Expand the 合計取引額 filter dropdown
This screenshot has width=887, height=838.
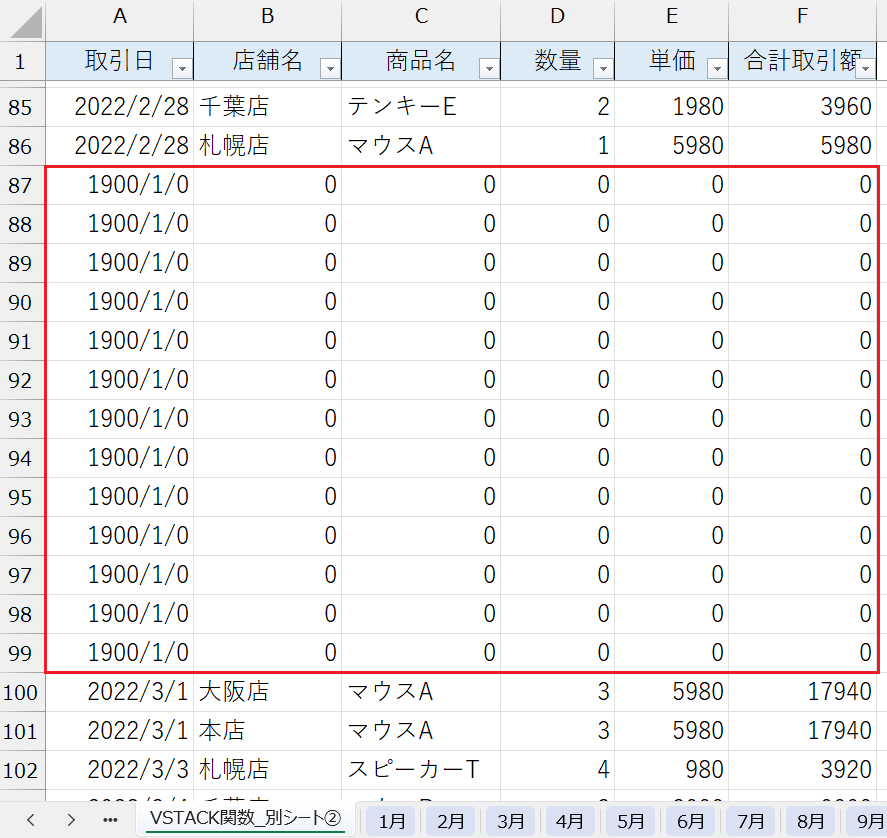click(x=866, y=68)
